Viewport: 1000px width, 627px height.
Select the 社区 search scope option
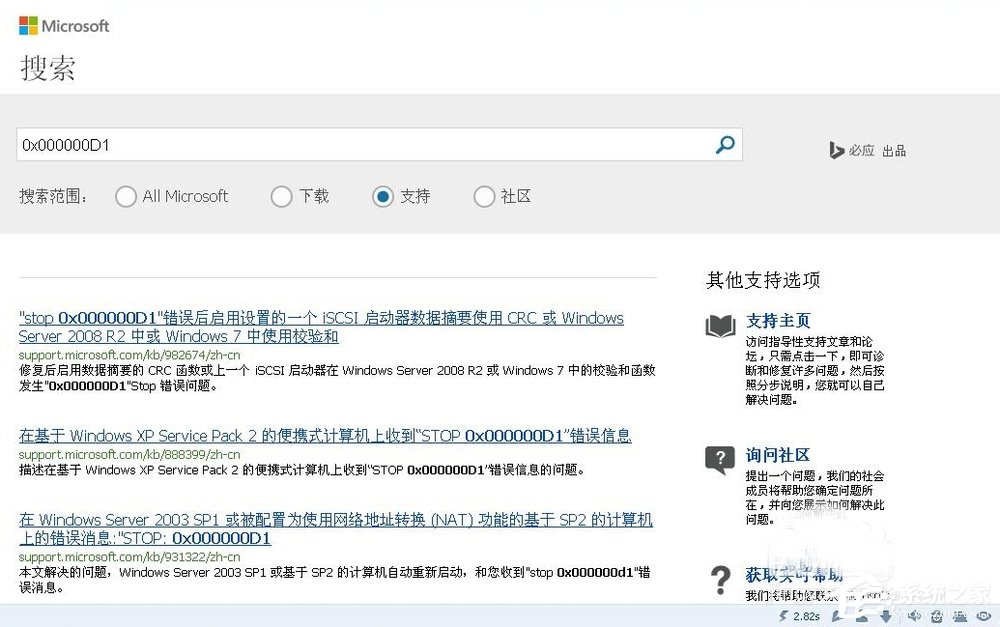pyautogui.click(x=484, y=197)
